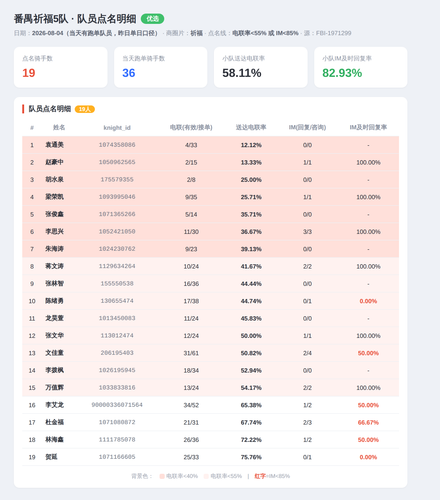Click the 电联(有效/接单) column header
Viewport: 440px width, 500px height.
191,127
